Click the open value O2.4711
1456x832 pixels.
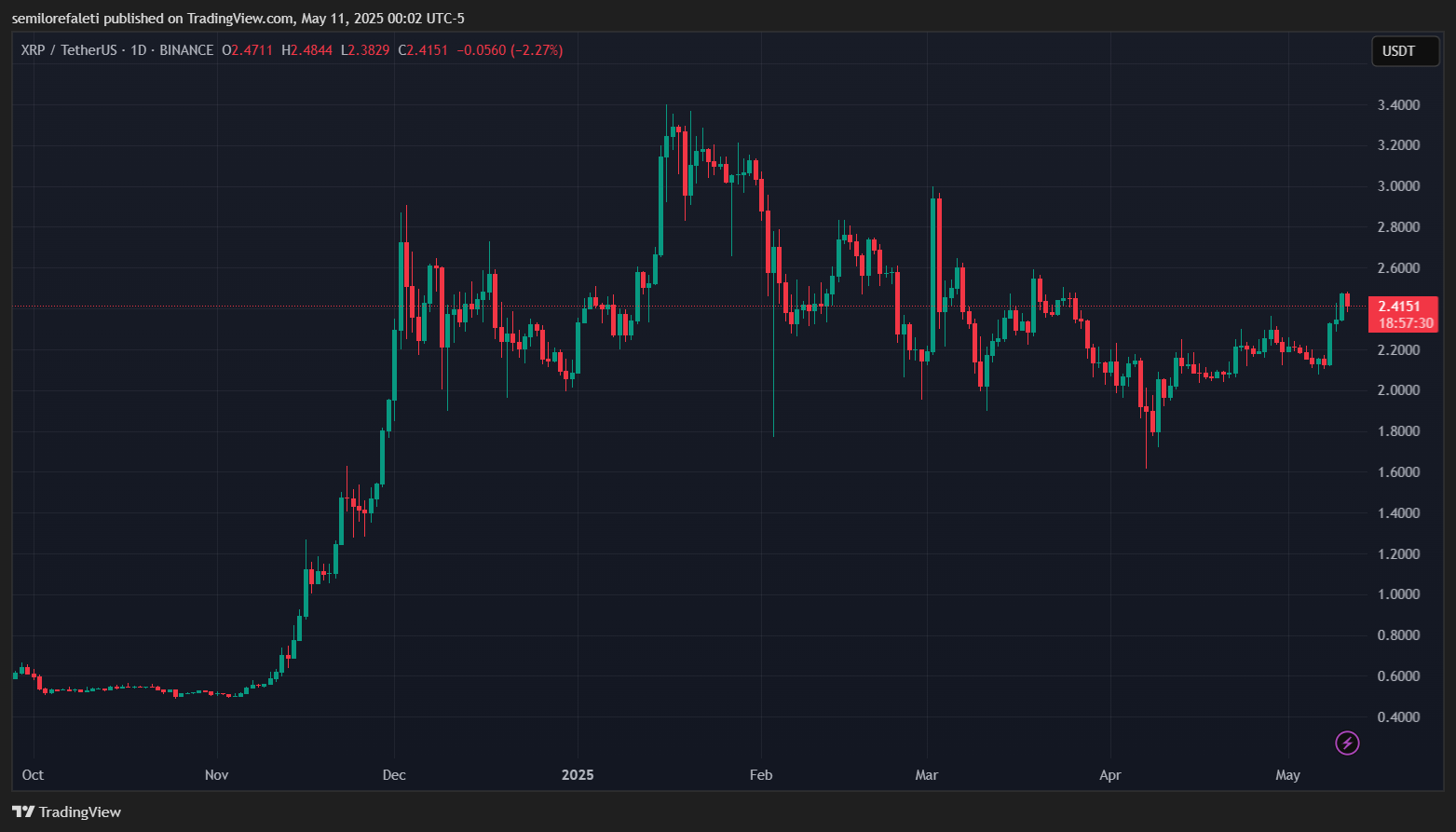pos(247,50)
